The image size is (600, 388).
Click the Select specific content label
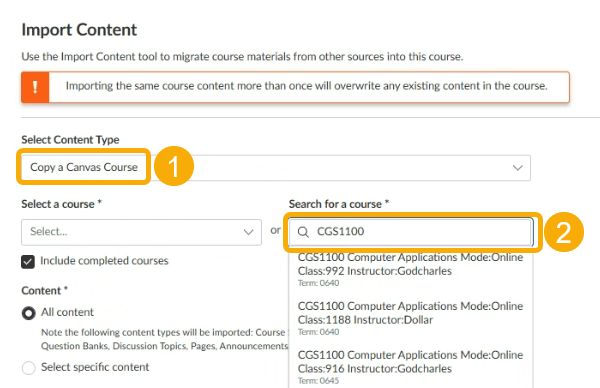tap(95, 367)
